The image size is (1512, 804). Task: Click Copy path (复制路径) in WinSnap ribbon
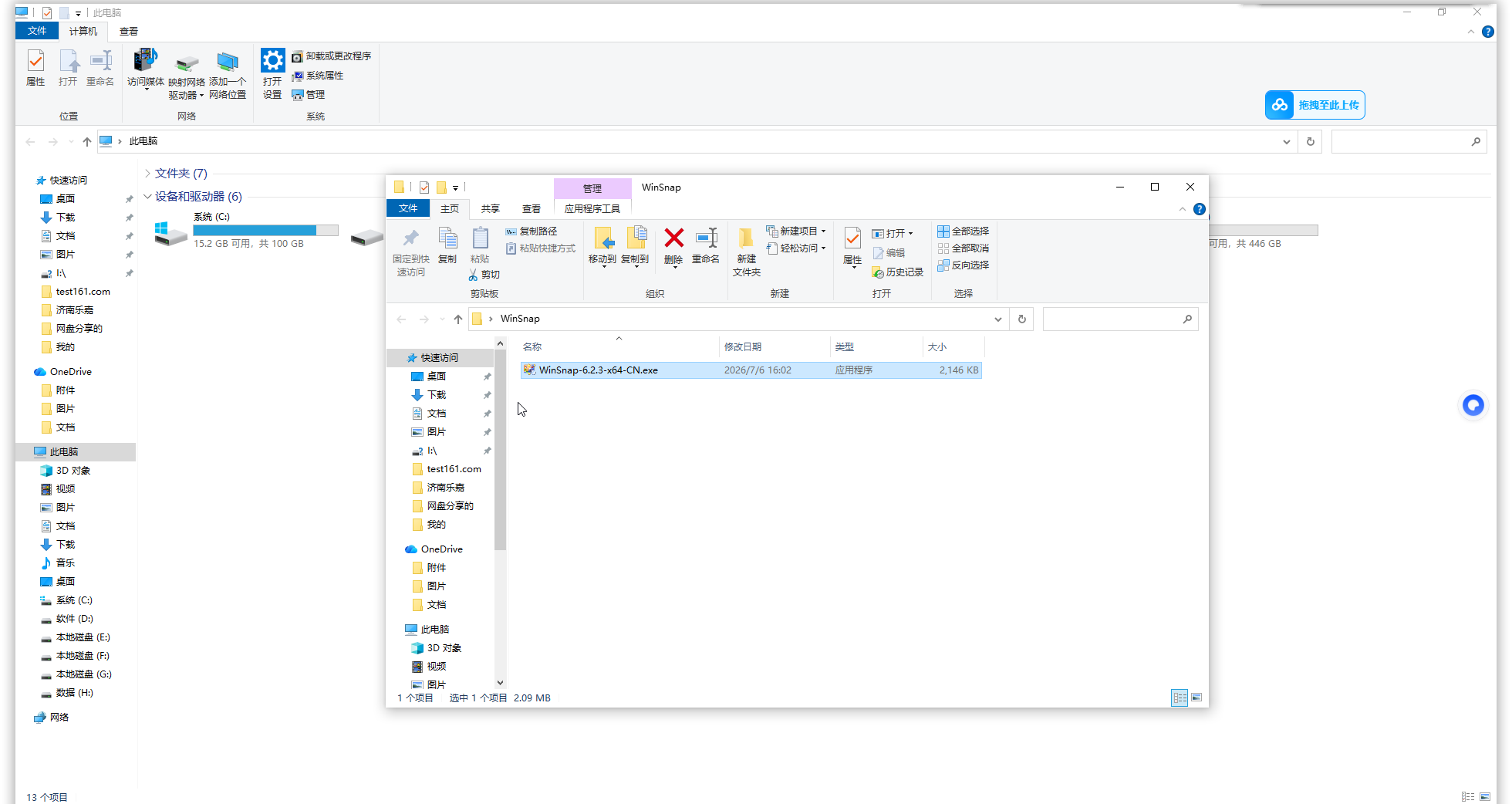pos(532,231)
